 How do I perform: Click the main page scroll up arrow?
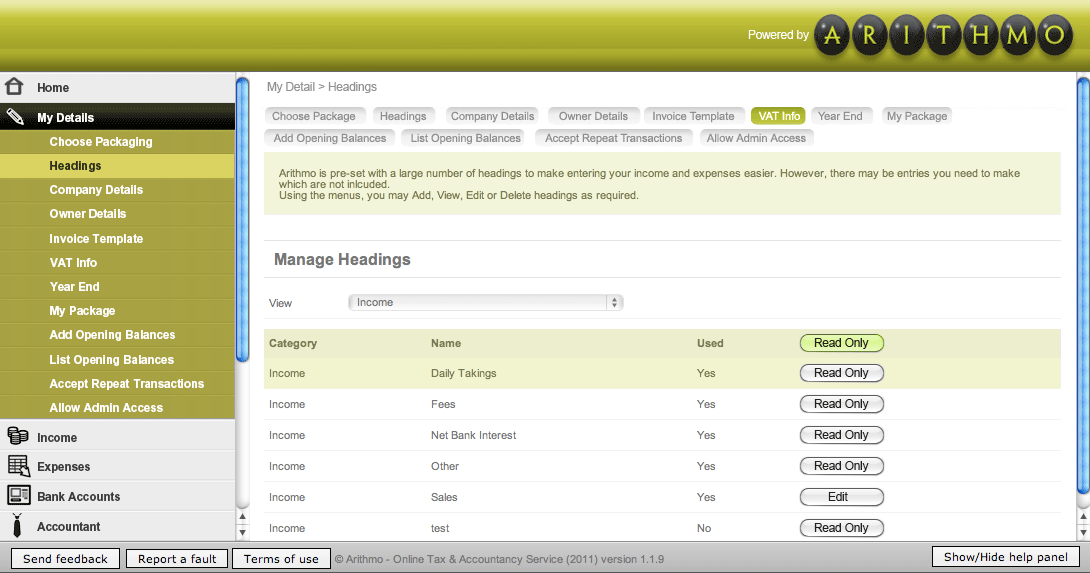pos(1083,517)
